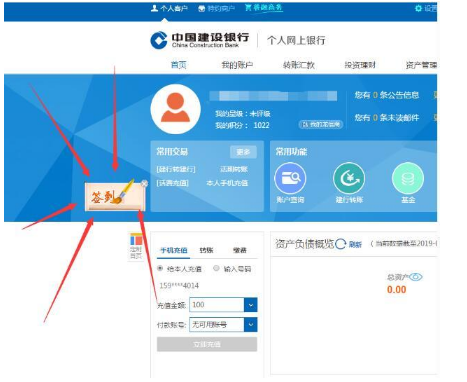Click the refresh icon next to 资产负债概览

point(341,244)
